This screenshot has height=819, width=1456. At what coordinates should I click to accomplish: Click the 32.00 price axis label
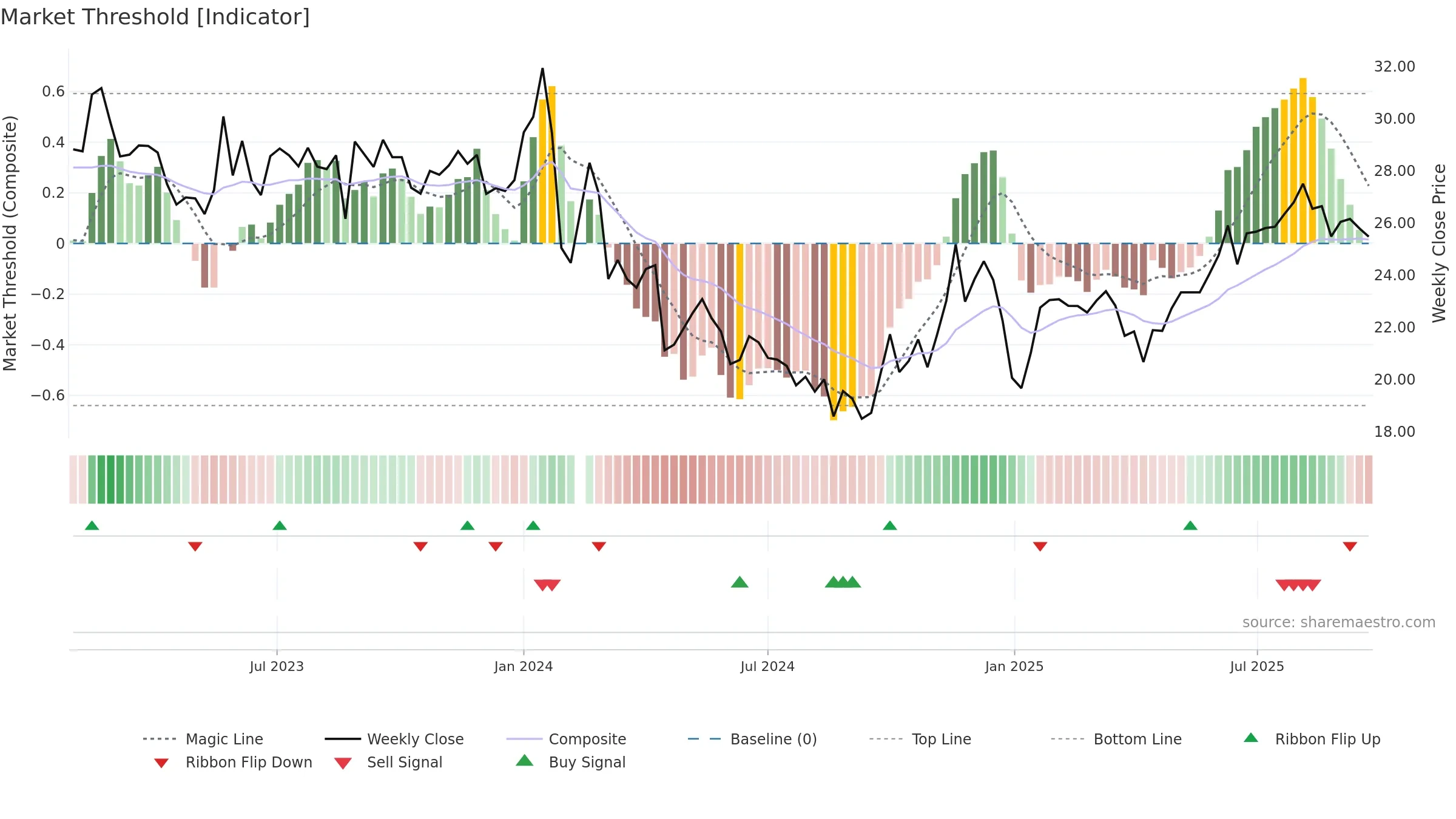click(1395, 67)
